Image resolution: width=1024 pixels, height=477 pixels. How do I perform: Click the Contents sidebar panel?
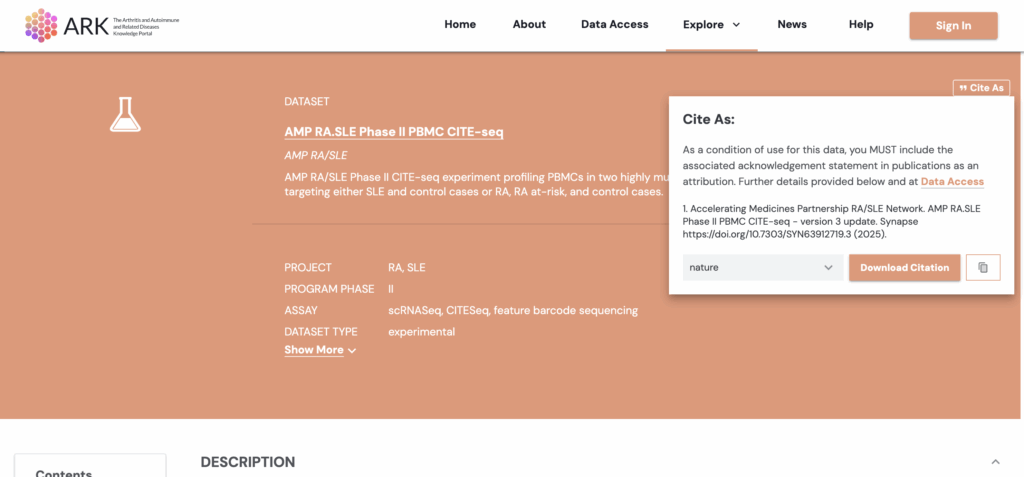pos(75,468)
